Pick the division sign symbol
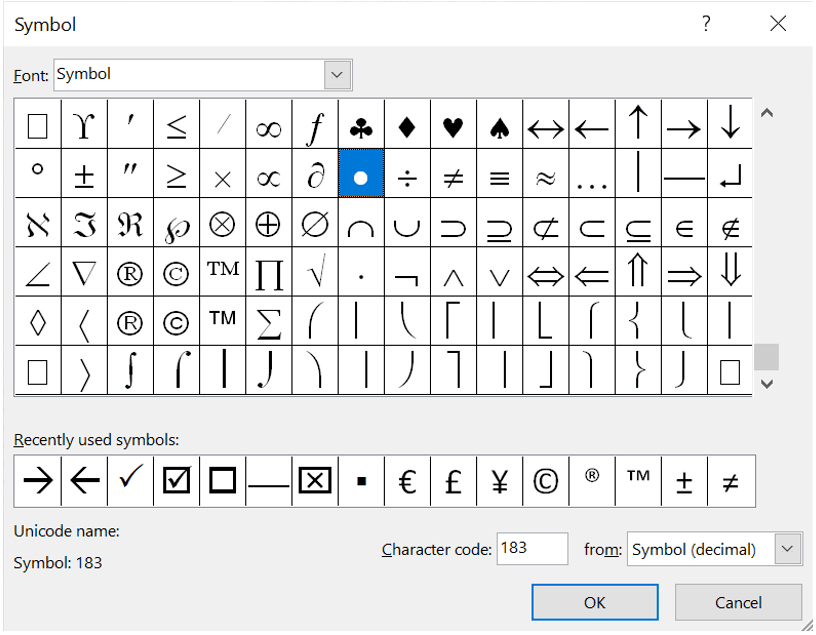This screenshot has height=635, width=816. click(x=407, y=177)
